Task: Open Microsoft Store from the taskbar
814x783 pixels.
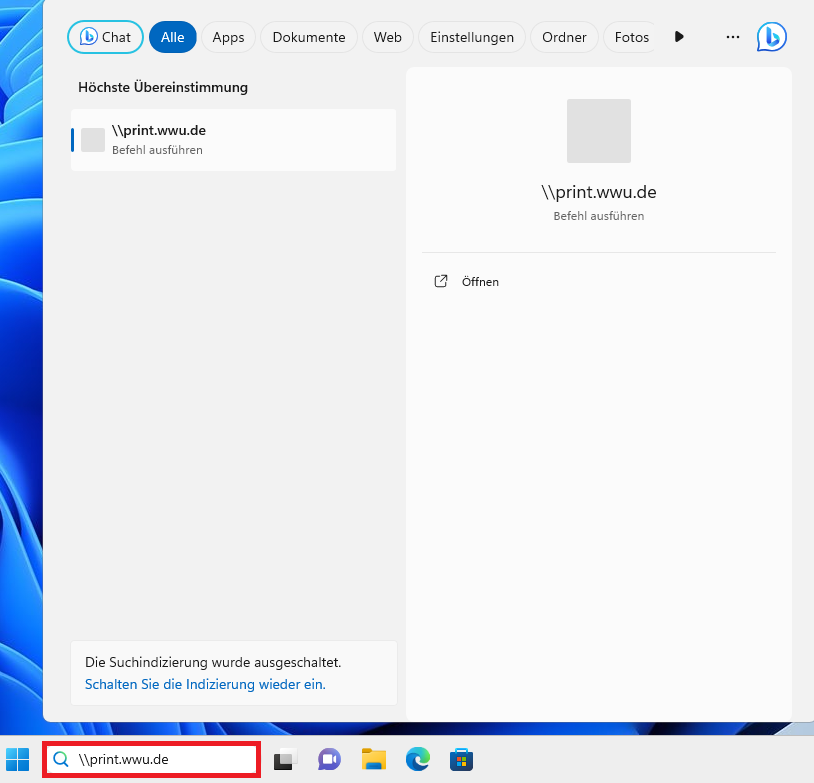Action: pyautogui.click(x=462, y=759)
